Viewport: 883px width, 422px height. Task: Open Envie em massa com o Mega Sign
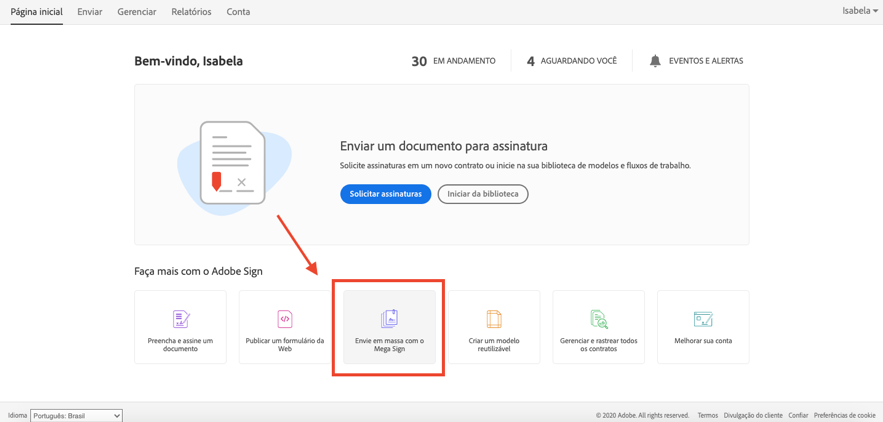coord(390,327)
